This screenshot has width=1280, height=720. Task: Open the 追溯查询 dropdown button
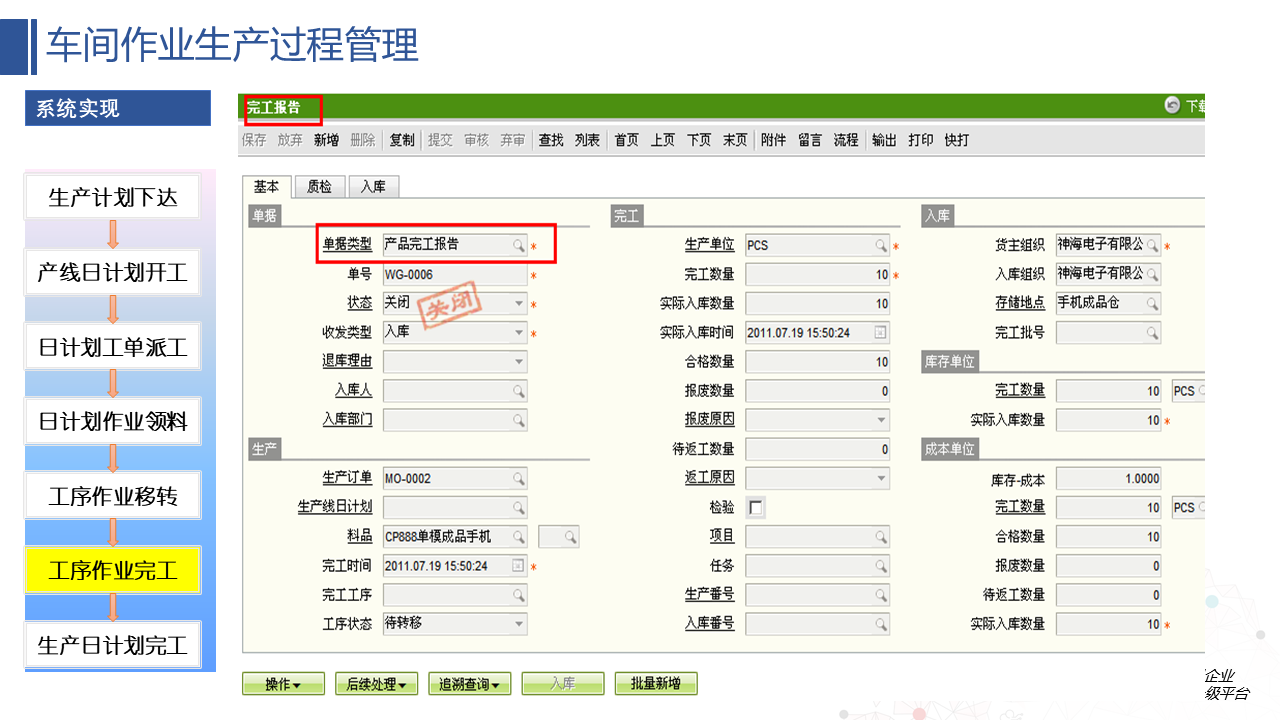(x=470, y=684)
